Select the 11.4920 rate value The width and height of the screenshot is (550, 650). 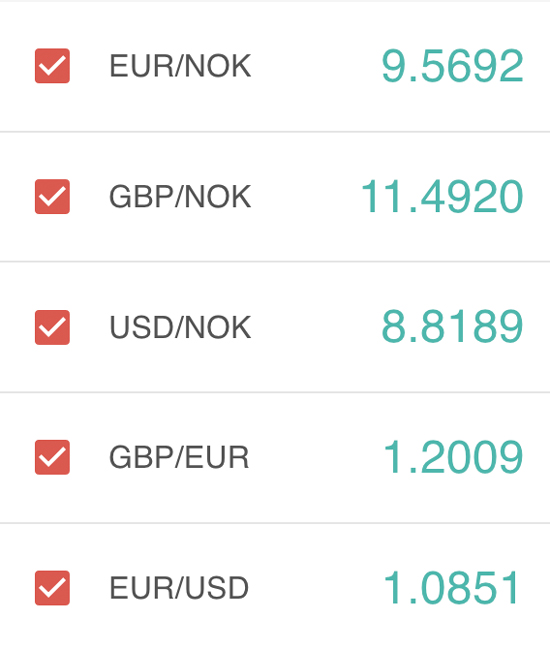click(x=442, y=196)
